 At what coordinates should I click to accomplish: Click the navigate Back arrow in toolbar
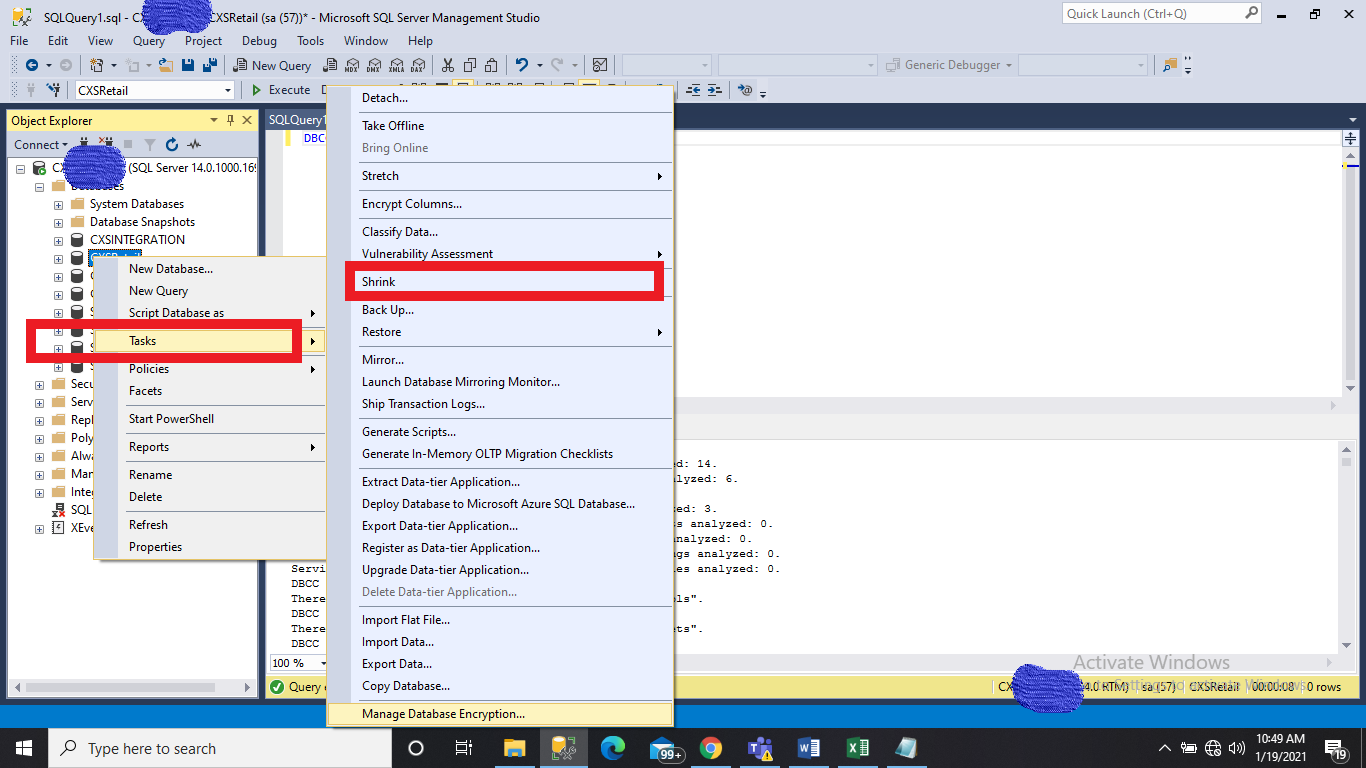pyautogui.click(x=32, y=65)
